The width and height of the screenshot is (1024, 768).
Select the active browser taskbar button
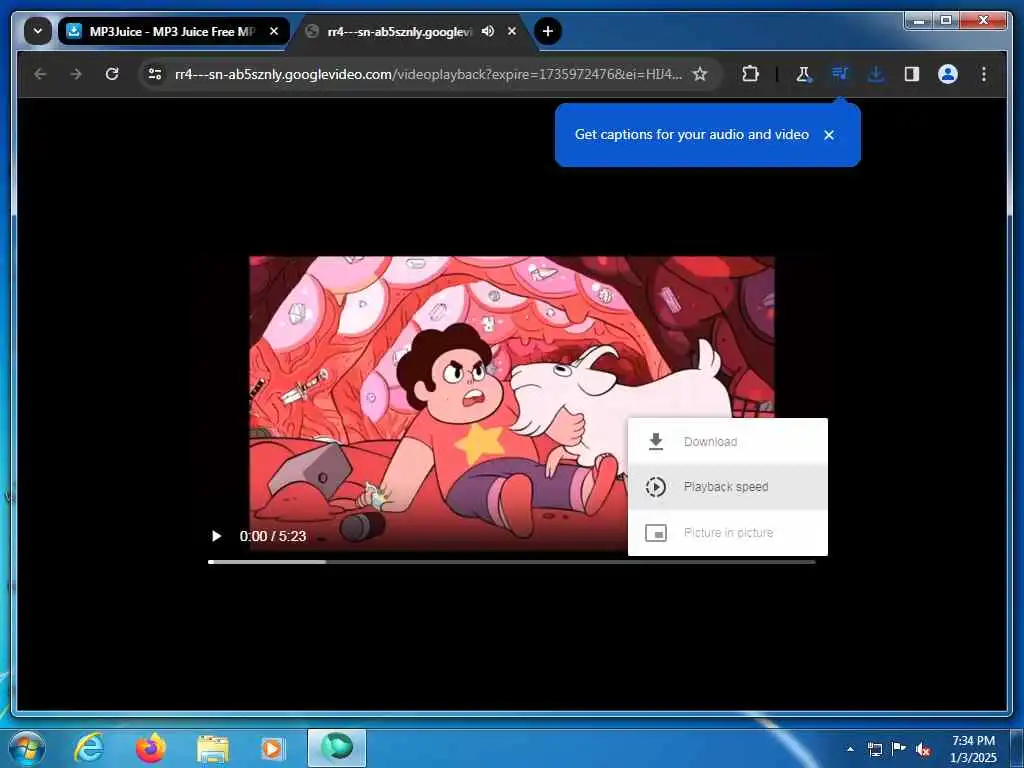click(x=337, y=748)
